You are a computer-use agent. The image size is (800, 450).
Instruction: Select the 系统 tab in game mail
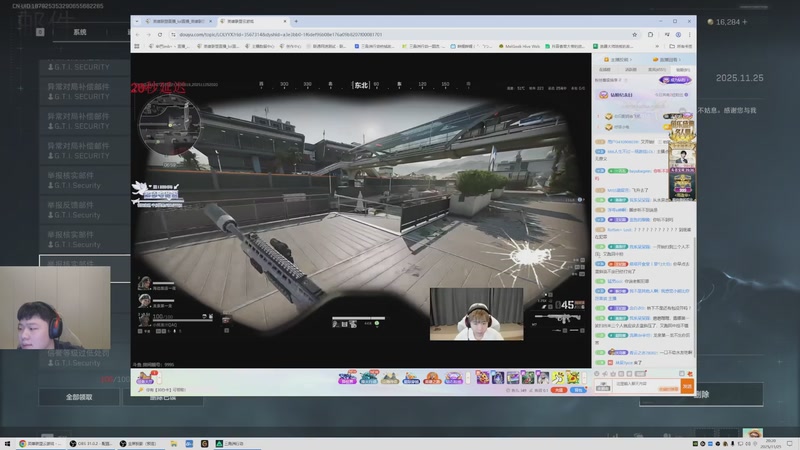tap(80, 32)
